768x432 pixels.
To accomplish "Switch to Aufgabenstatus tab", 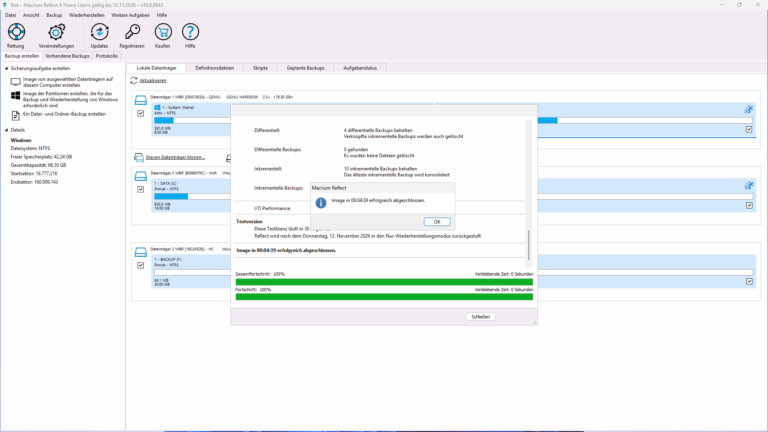I will pyautogui.click(x=360, y=68).
